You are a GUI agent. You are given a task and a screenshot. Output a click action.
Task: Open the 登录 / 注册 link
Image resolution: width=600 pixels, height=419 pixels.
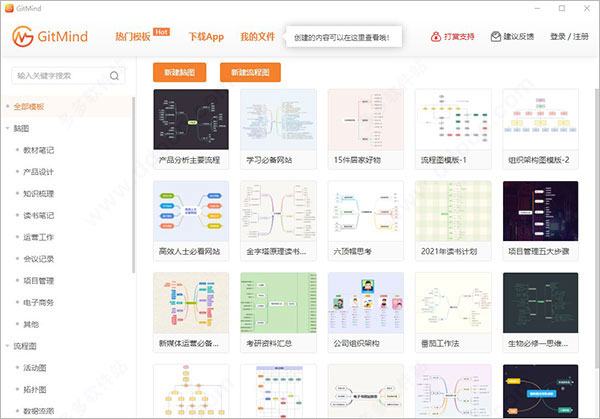pyautogui.click(x=569, y=37)
